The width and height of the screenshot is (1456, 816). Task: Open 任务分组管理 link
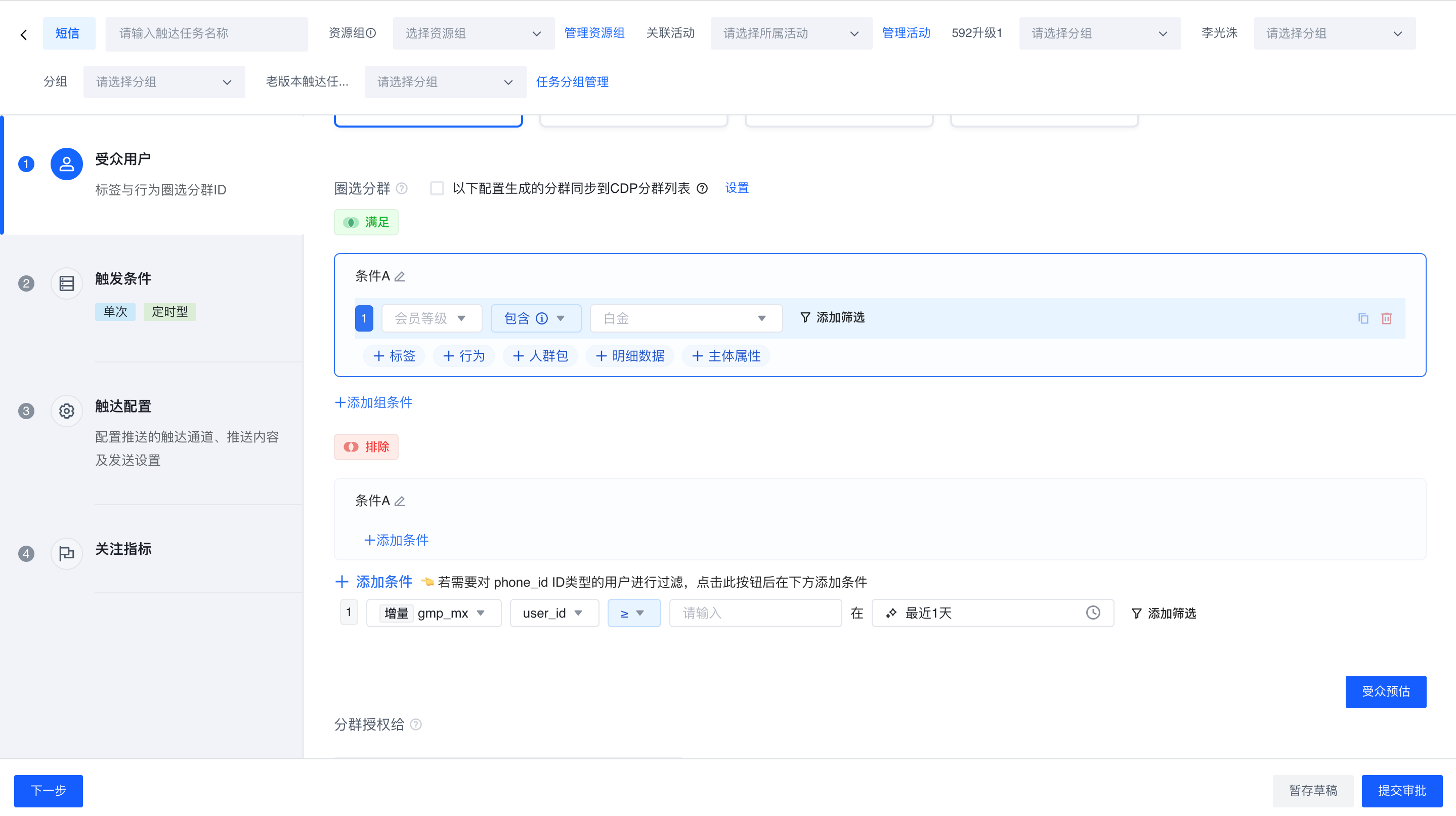pyautogui.click(x=572, y=82)
